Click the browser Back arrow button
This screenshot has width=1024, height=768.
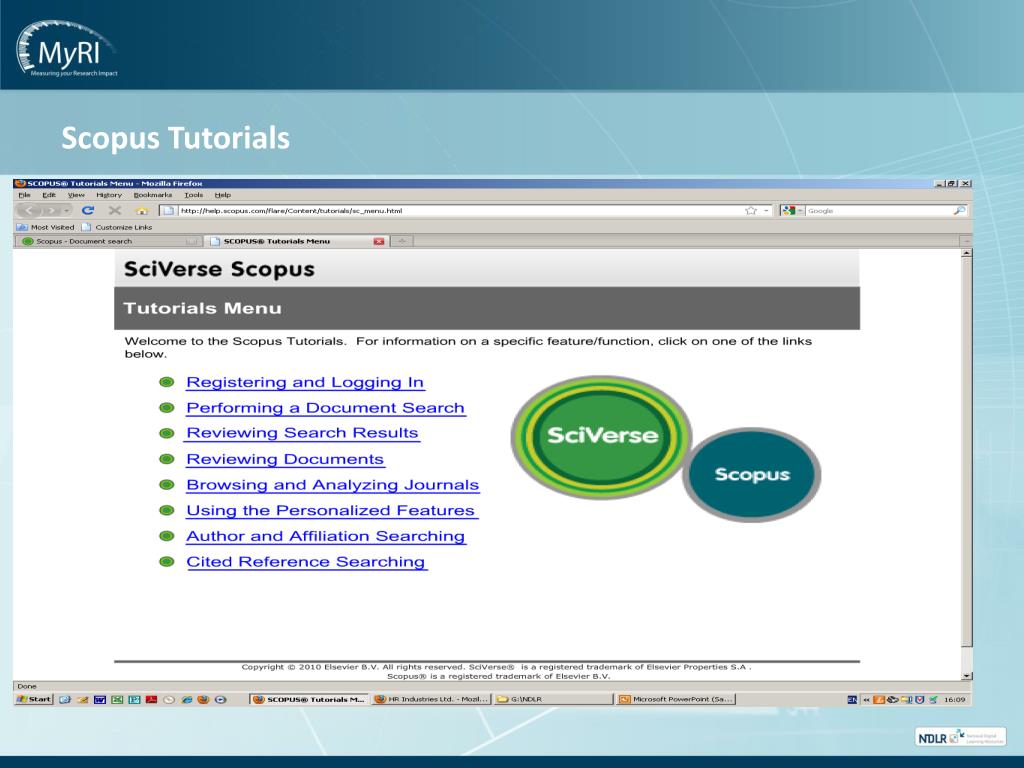(x=30, y=210)
